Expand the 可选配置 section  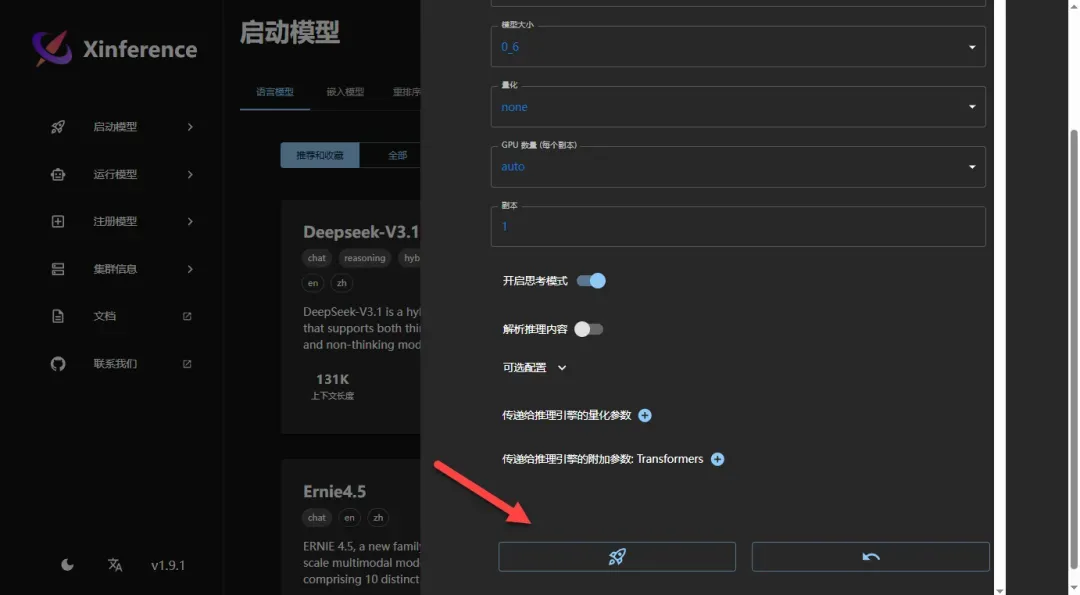coord(534,368)
